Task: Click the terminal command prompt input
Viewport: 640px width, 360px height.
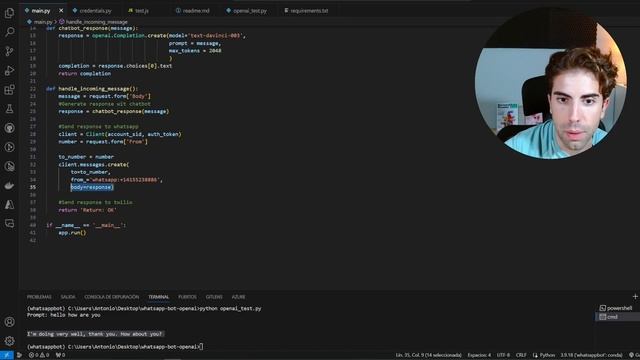Action: [202, 347]
